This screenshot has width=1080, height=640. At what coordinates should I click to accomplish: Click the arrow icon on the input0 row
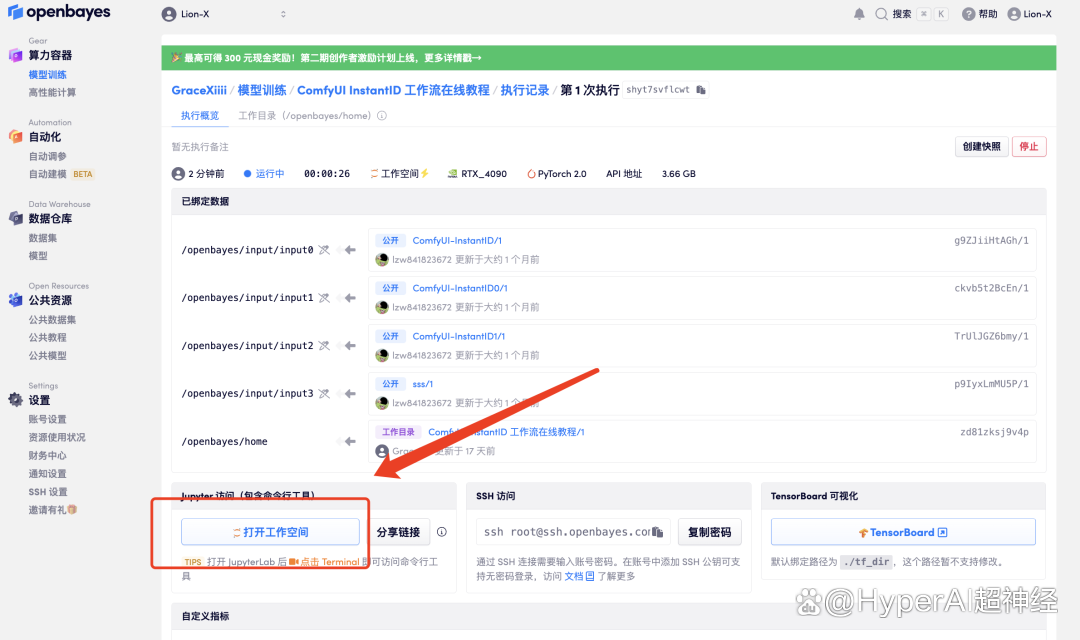click(350, 249)
